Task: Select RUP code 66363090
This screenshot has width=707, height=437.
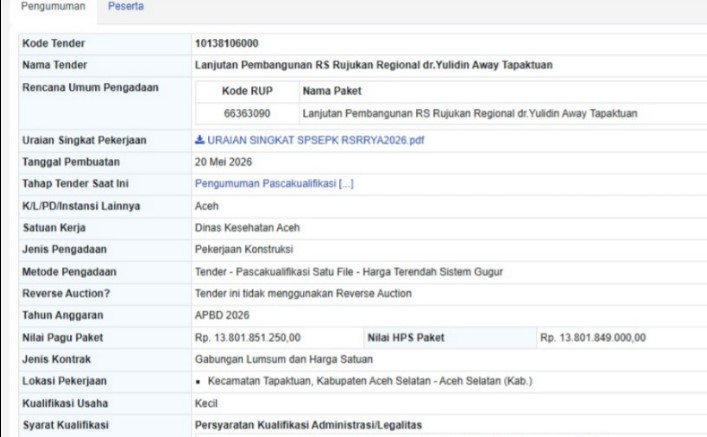Action: [x=247, y=113]
